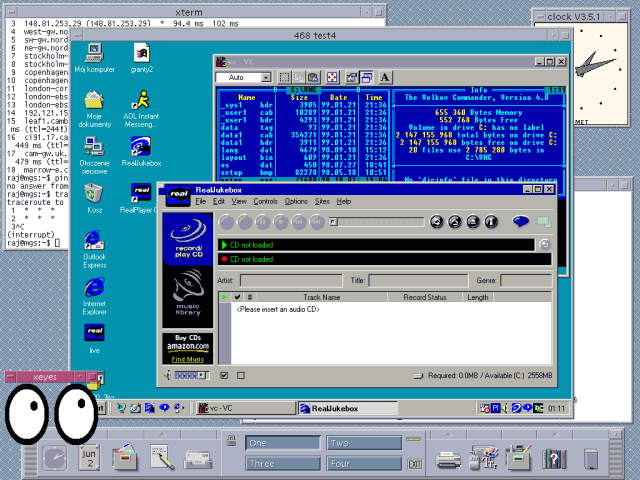Select record/play CD panel in RealJukebox

tap(188, 239)
